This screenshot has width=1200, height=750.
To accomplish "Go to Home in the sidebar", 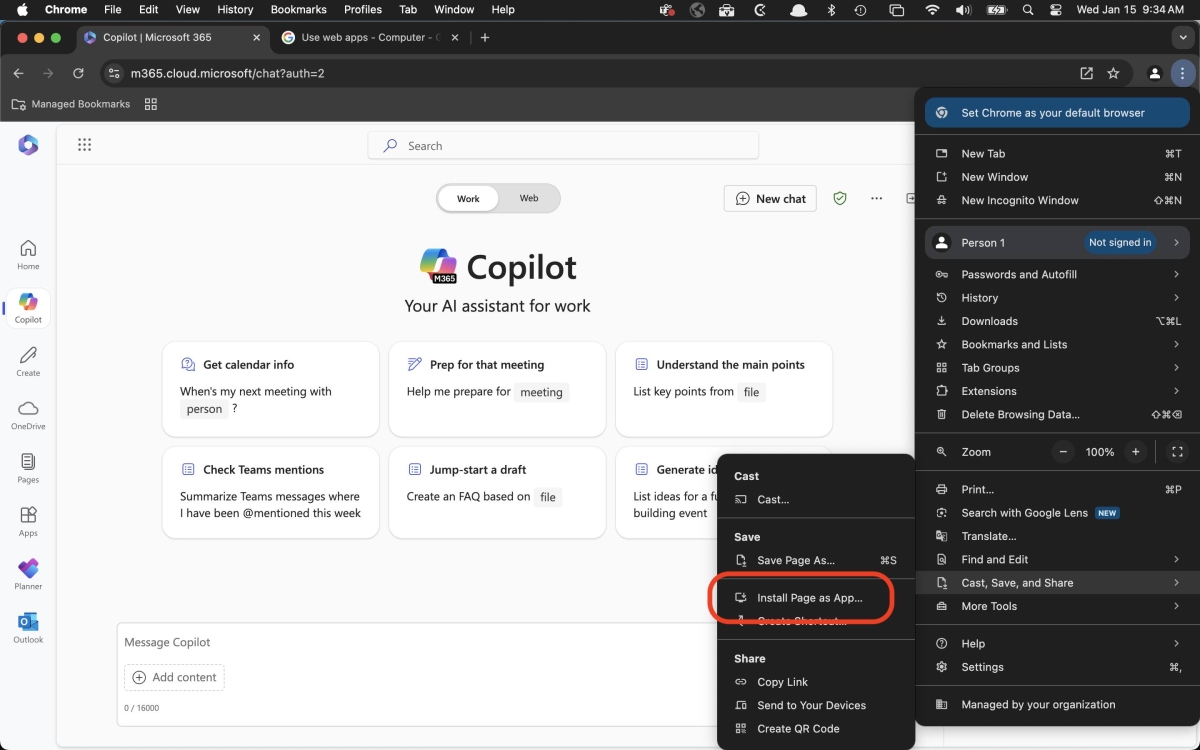I will (x=28, y=254).
